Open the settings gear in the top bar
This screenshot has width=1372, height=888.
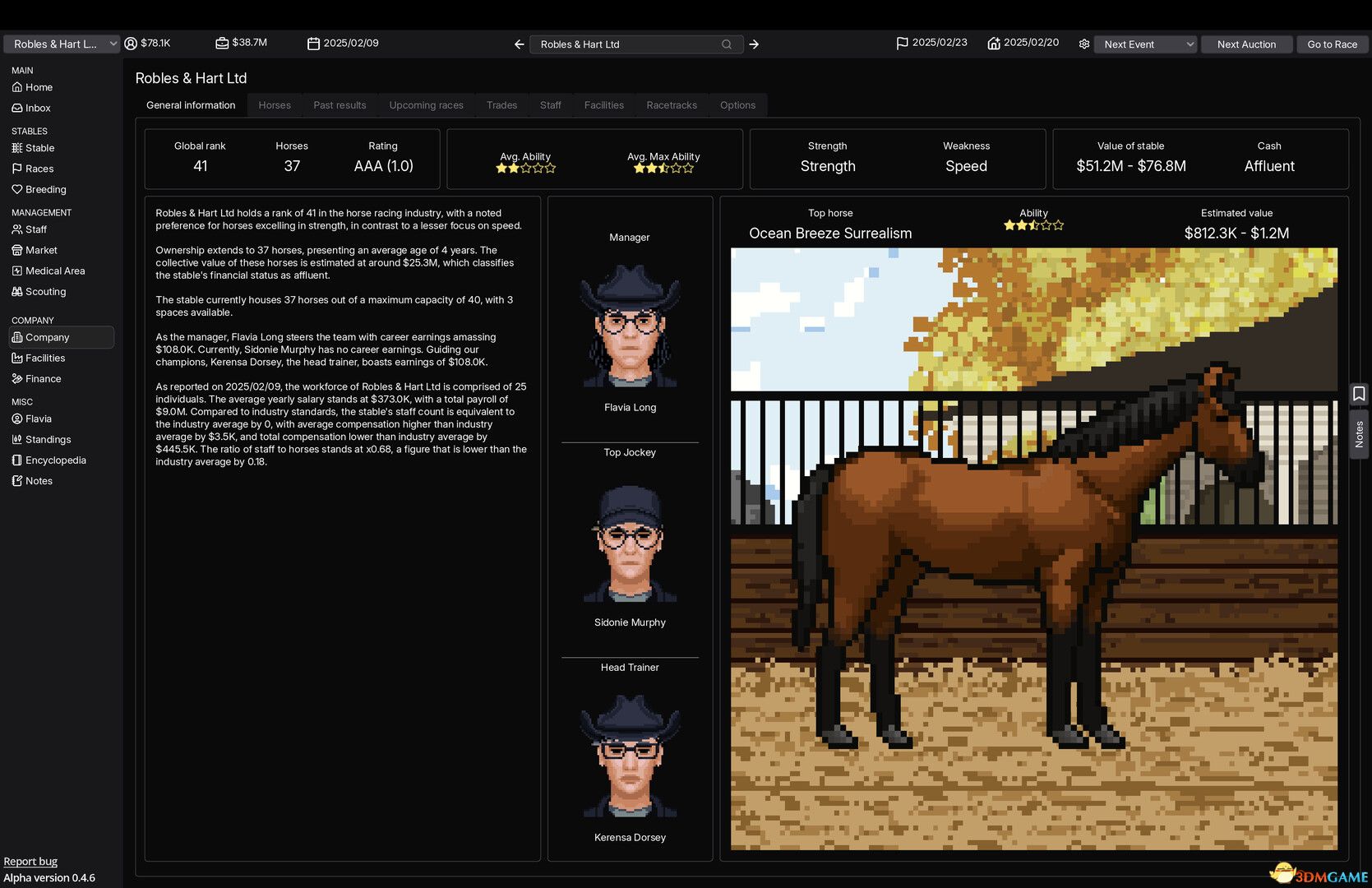(1084, 44)
